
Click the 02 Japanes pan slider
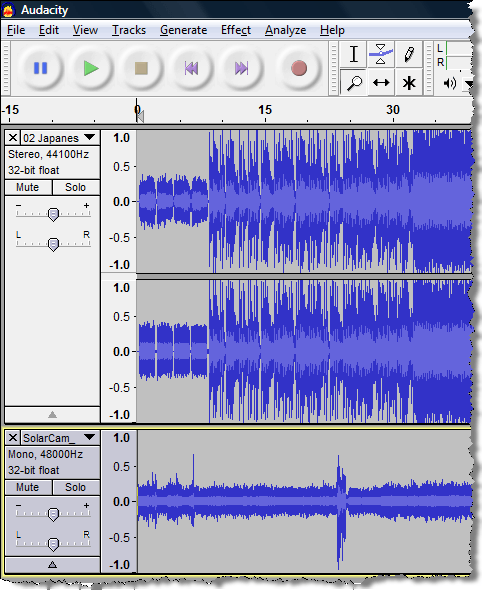pyautogui.click(x=53, y=244)
